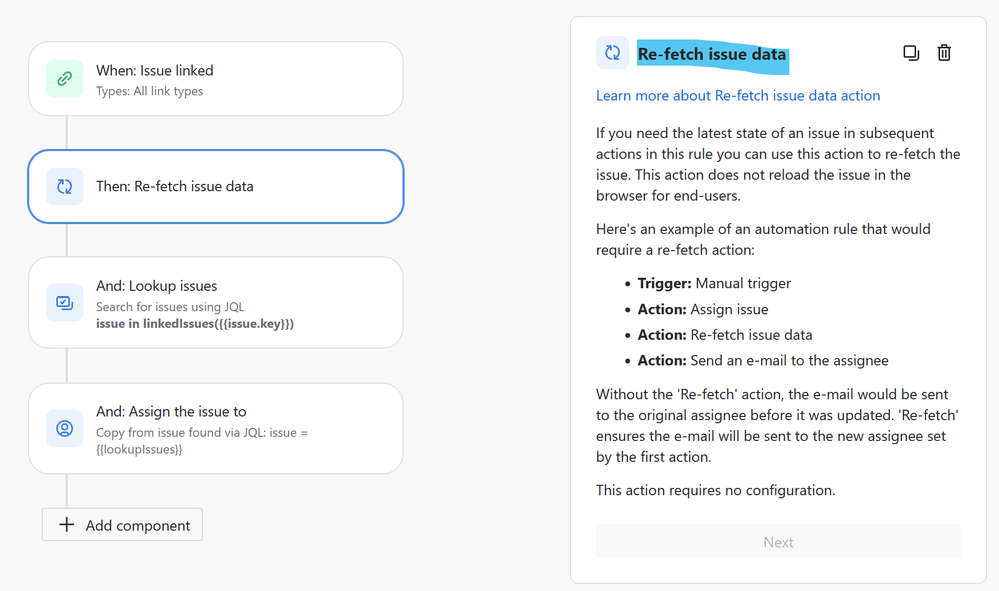Click the 'Action: Re-fetch issue data' bullet

[725, 335]
